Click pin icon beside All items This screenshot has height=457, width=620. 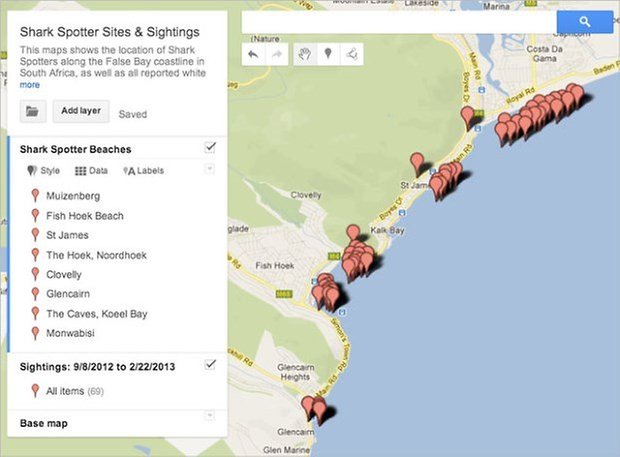click(35, 391)
